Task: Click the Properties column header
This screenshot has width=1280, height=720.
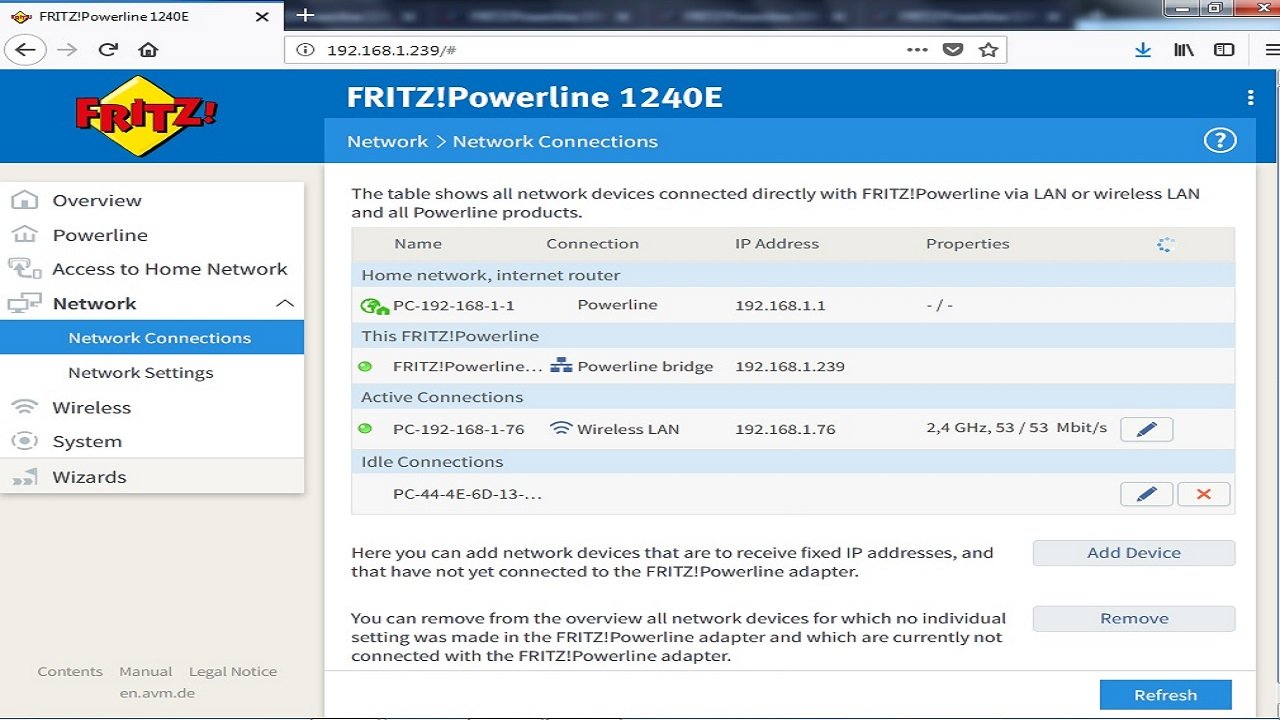Action: pos(968,243)
